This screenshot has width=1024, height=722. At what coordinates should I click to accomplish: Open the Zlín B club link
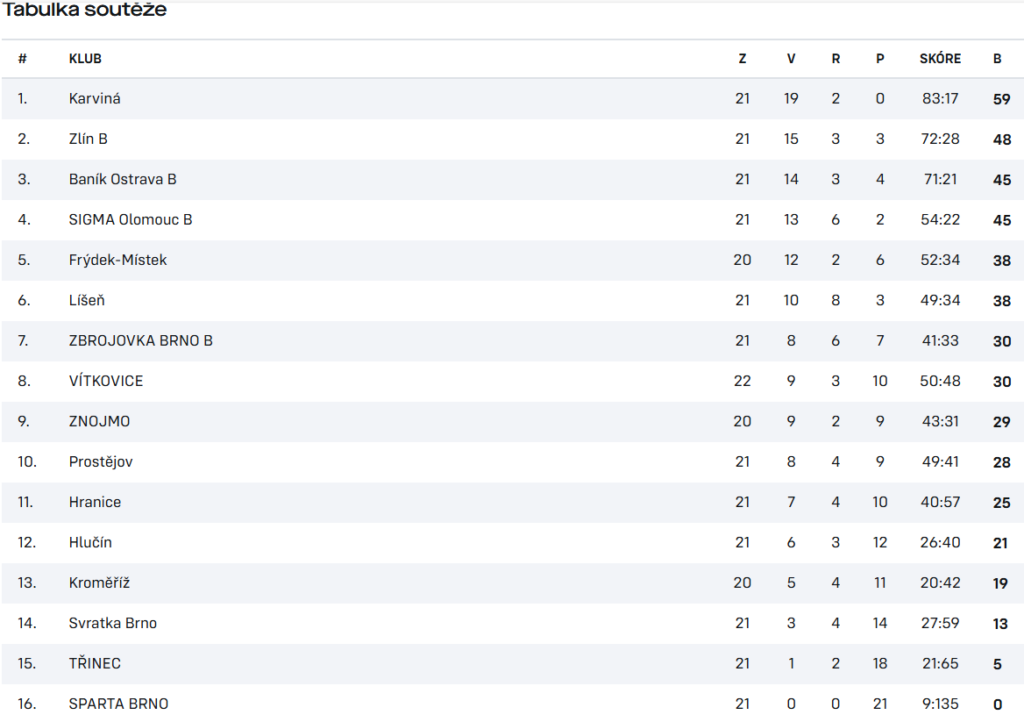point(88,139)
